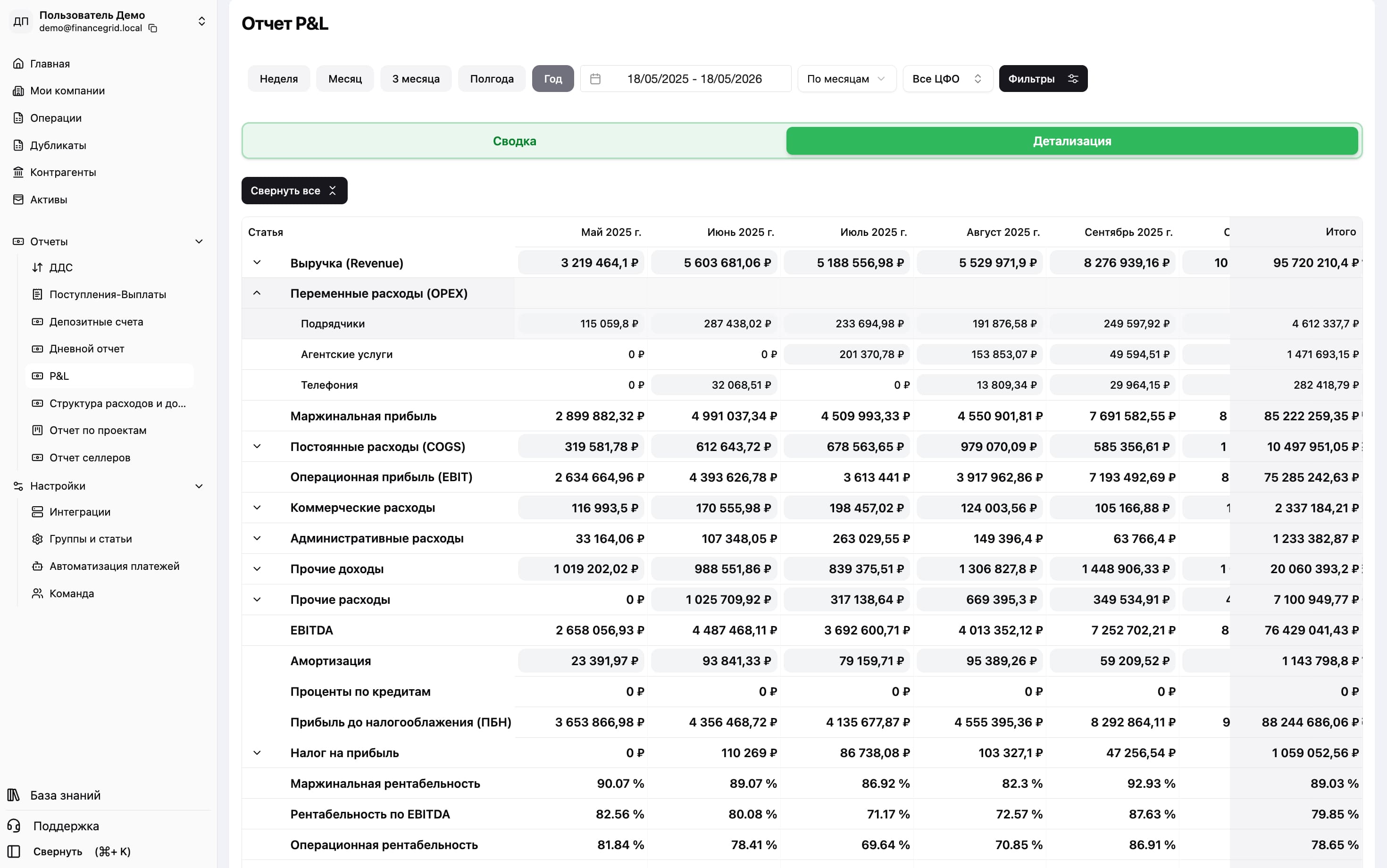Open the ДДС report link
Screen dimensions: 1387x868
click(61, 267)
